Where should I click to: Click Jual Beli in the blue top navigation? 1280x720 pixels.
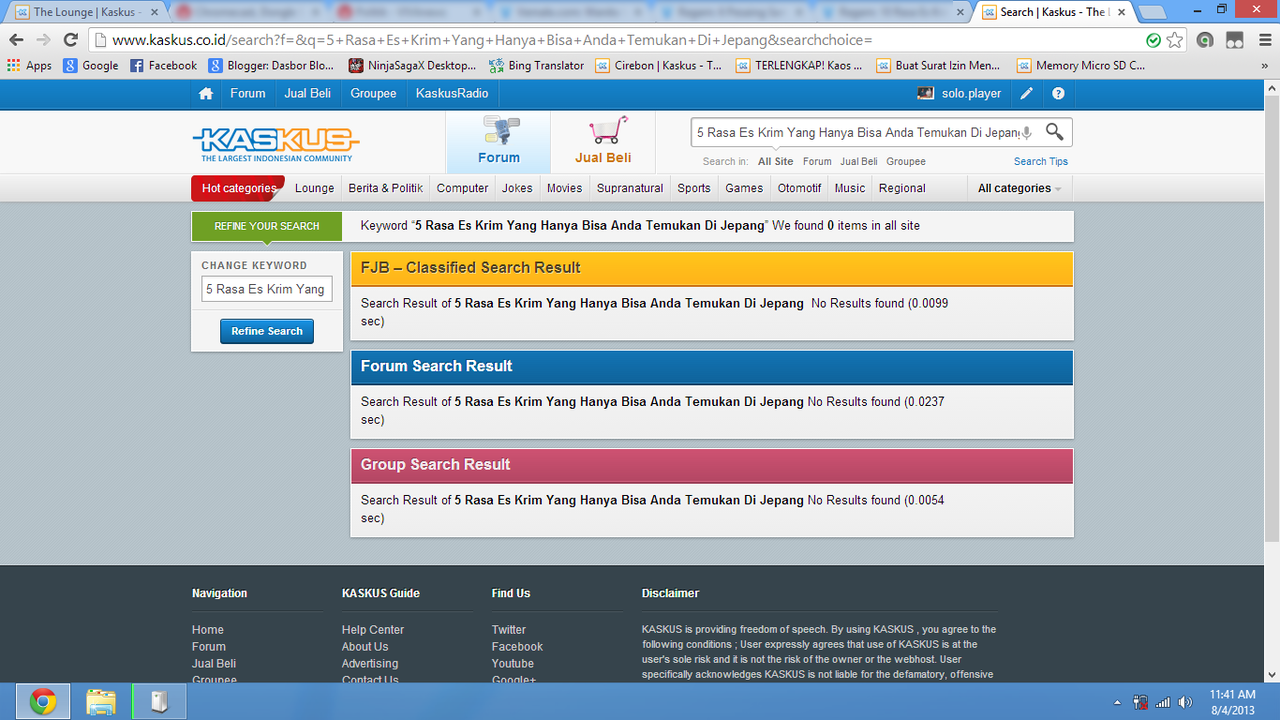pos(307,93)
